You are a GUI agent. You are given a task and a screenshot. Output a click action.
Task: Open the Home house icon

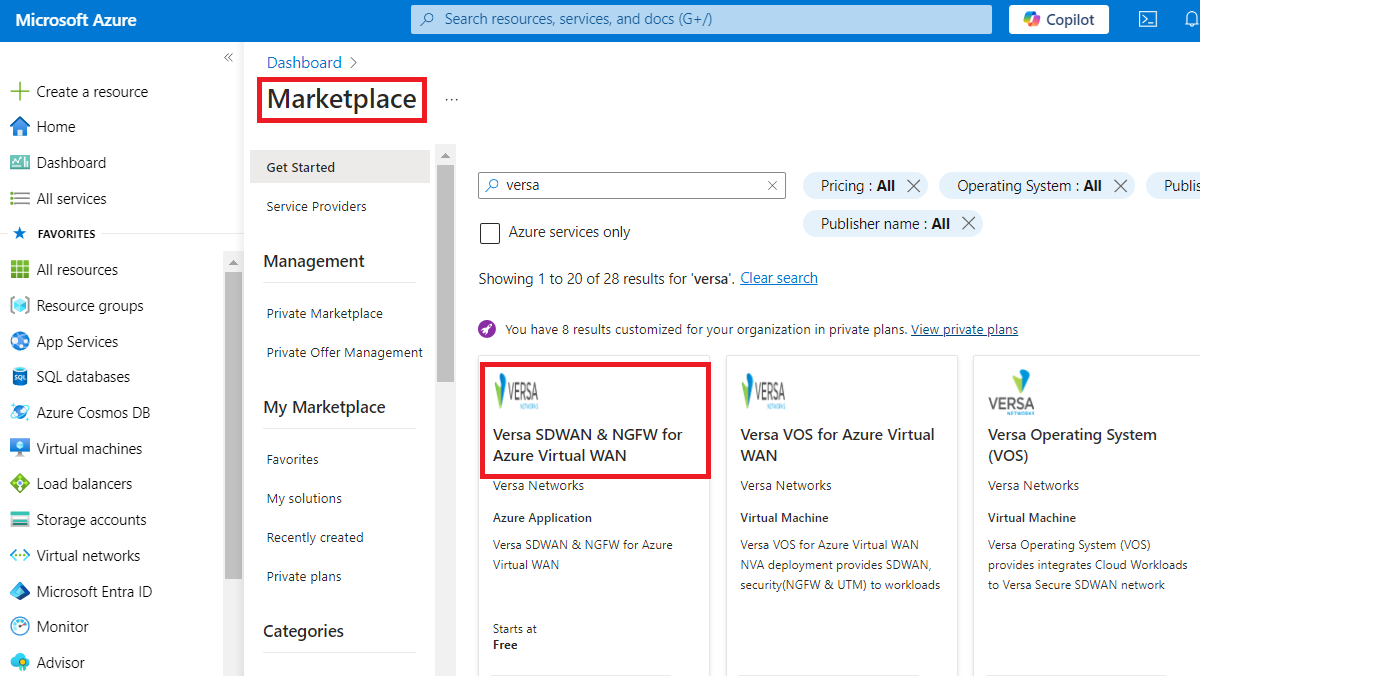click(x=19, y=127)
